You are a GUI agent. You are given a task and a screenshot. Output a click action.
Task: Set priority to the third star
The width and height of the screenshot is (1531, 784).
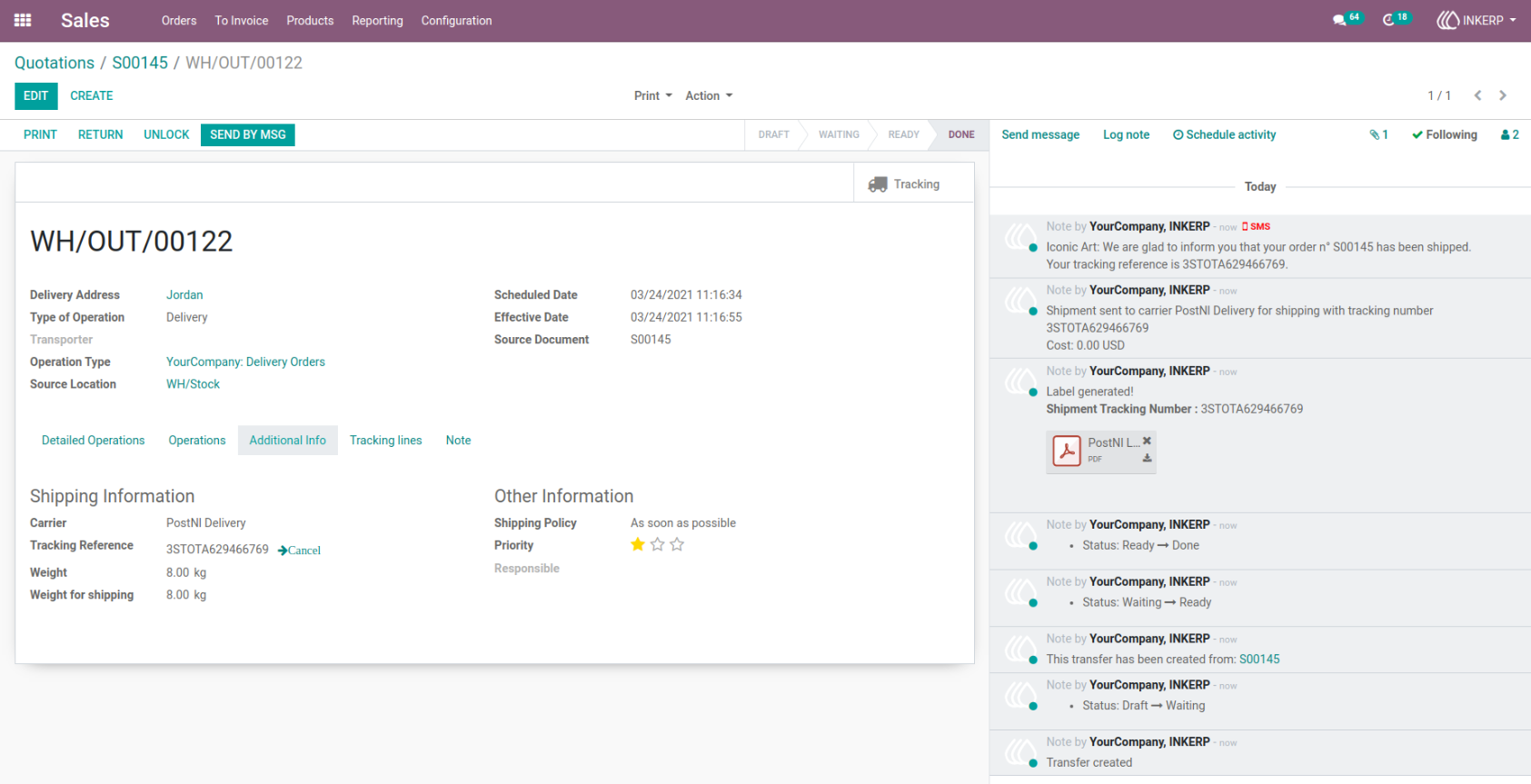tap(677, 544)
